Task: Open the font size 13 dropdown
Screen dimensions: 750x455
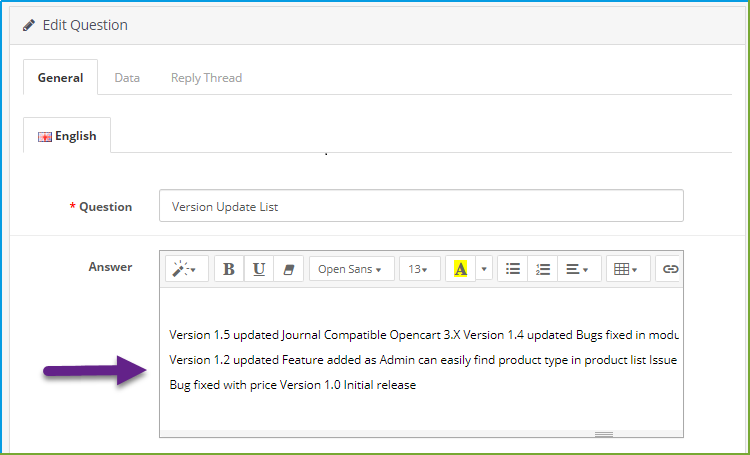Action: tap(419, 269)
